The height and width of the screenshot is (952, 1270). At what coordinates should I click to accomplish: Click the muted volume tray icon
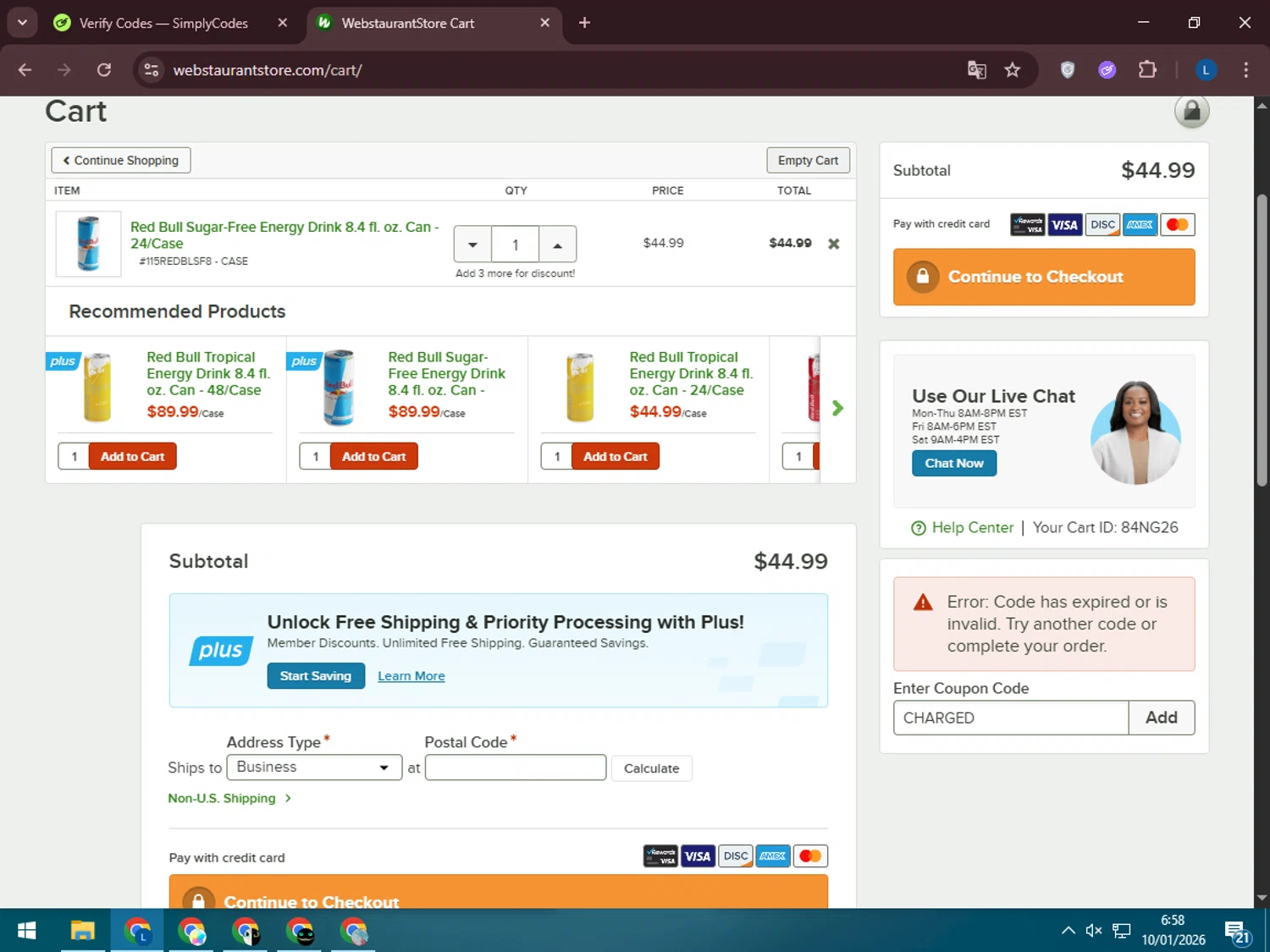1094,931
